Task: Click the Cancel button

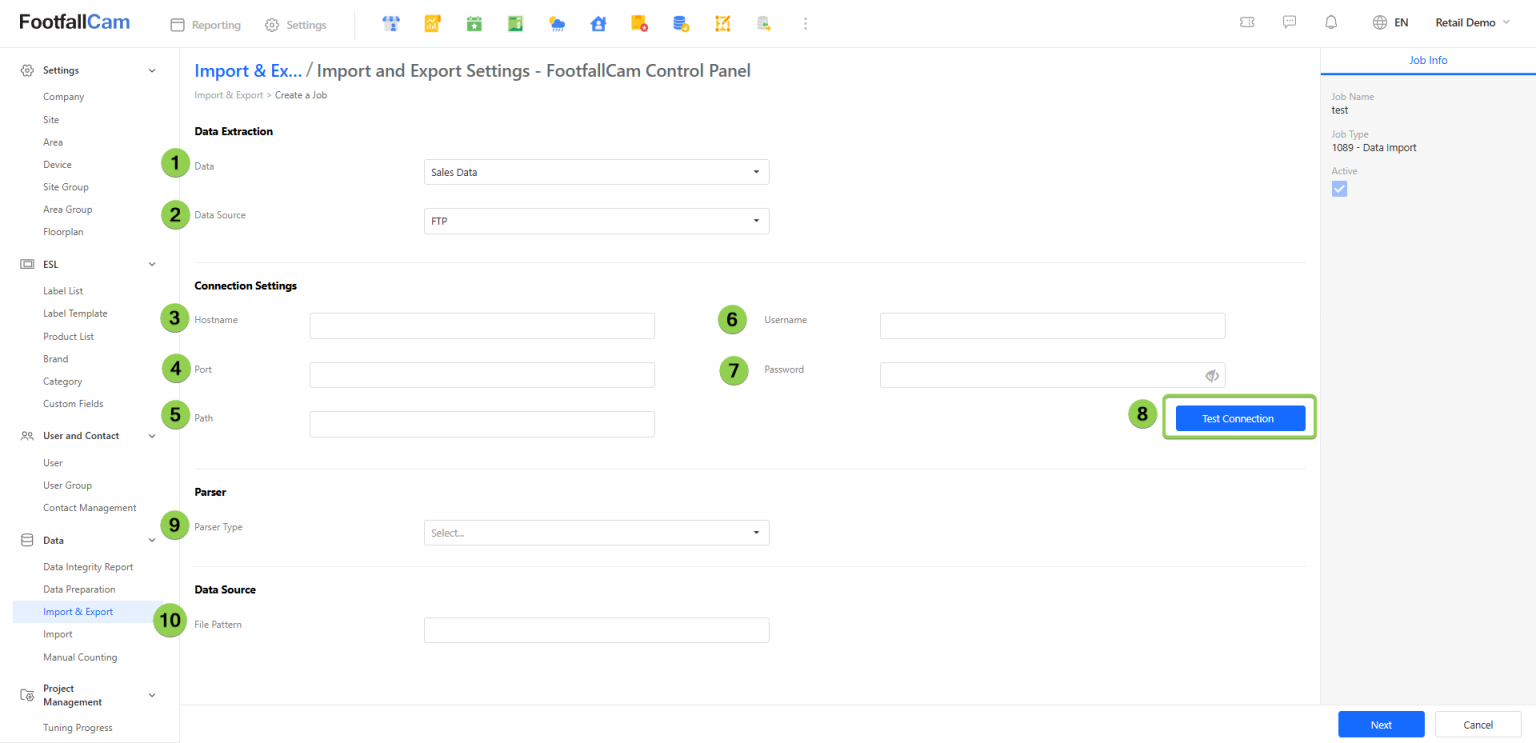Action: click(1478, 725)
